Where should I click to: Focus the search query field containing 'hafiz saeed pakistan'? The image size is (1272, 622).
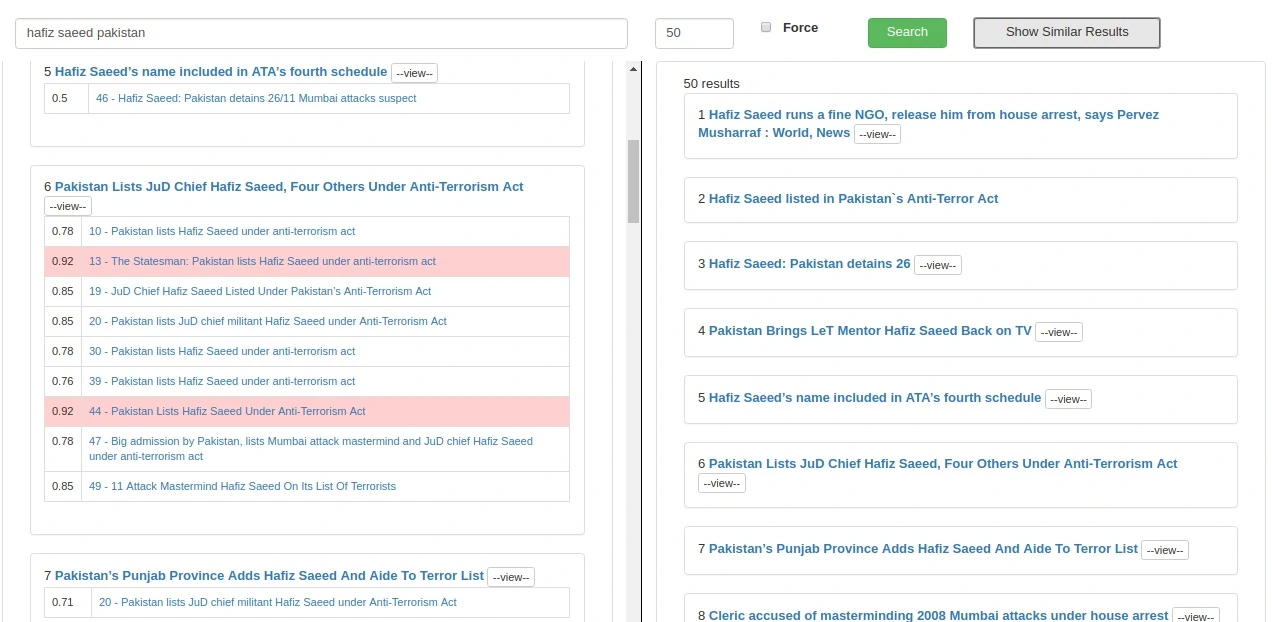[321, 33]
